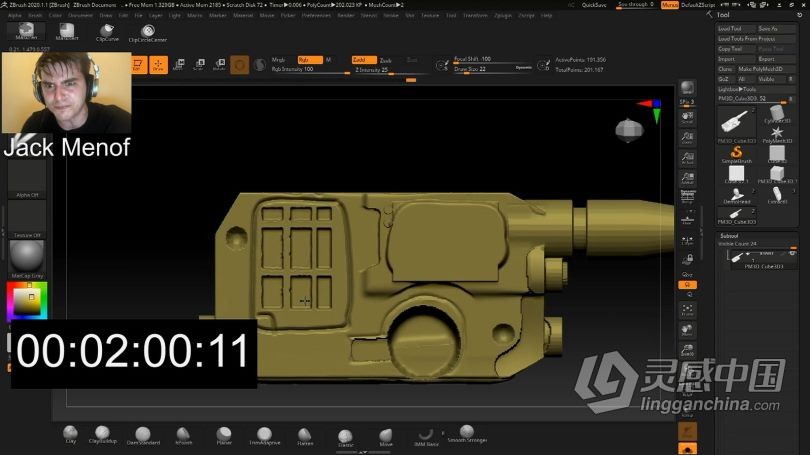Screen dimensions: 810x455
Task: Choose the IMM Basic brush
Action: [x=426, y=437]
